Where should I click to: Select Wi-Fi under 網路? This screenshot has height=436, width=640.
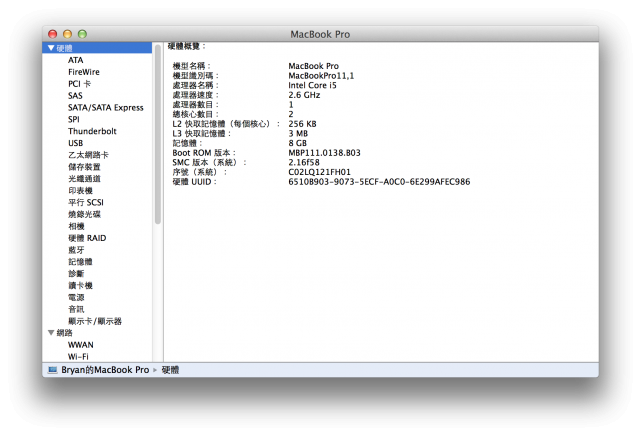pos(78,356)
